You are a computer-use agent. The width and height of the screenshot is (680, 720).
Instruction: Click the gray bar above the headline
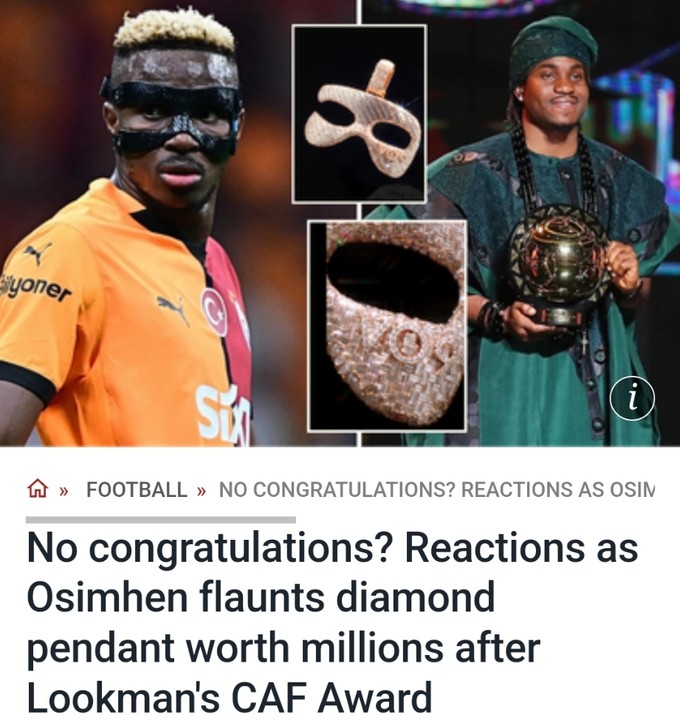pos(161,520)
